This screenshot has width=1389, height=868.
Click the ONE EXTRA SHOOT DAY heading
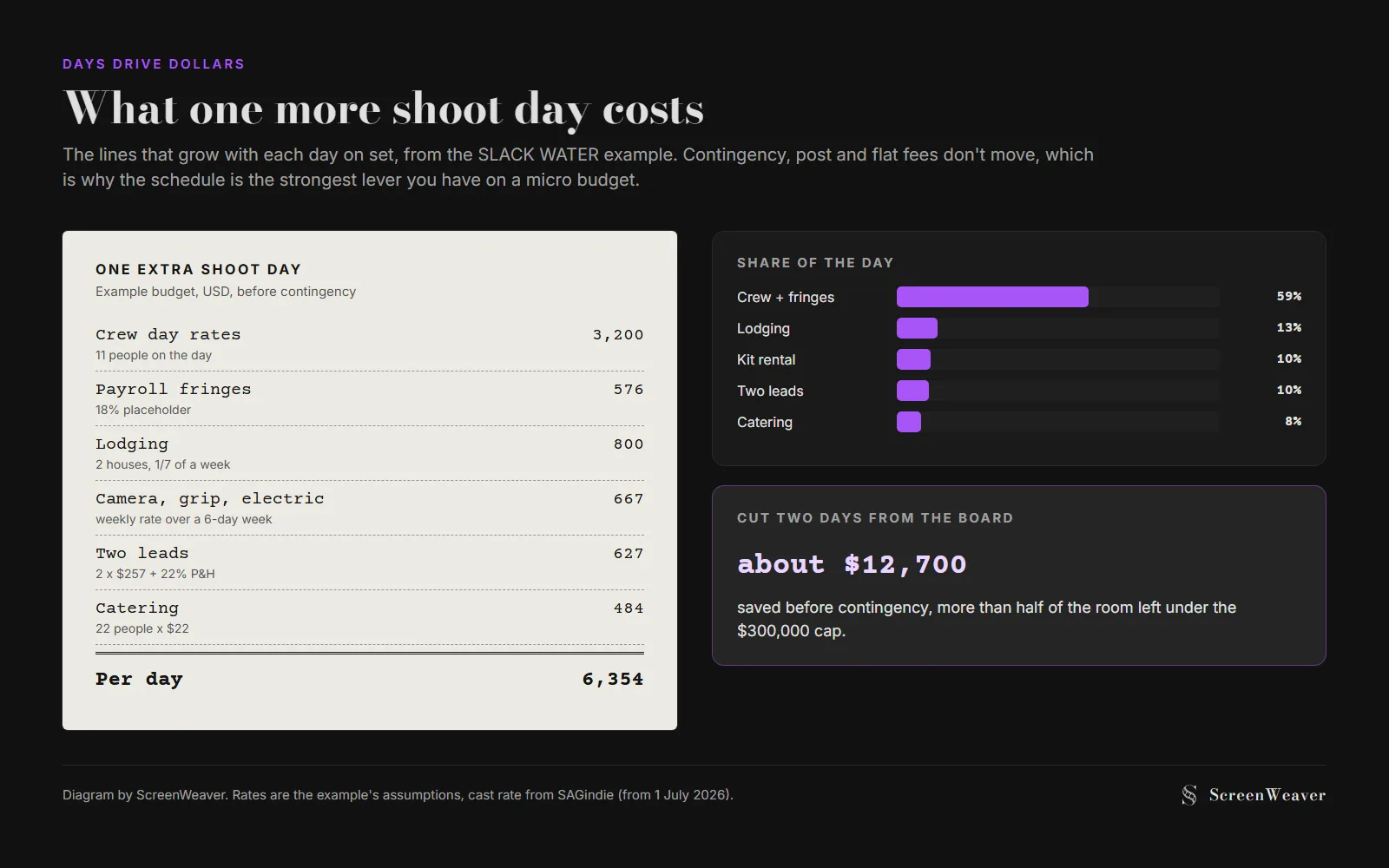(199, 269)
